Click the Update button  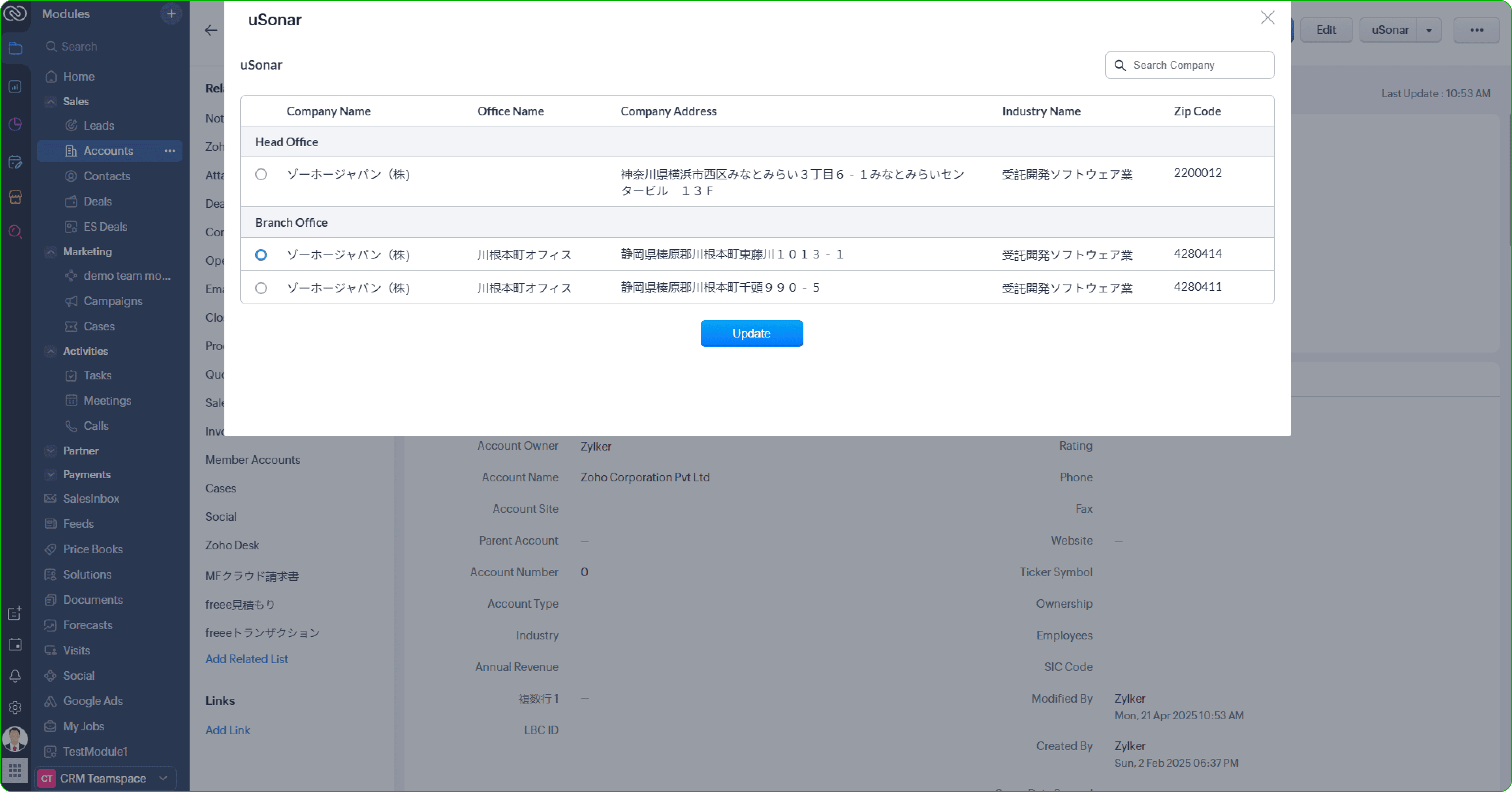pos(751,334)
